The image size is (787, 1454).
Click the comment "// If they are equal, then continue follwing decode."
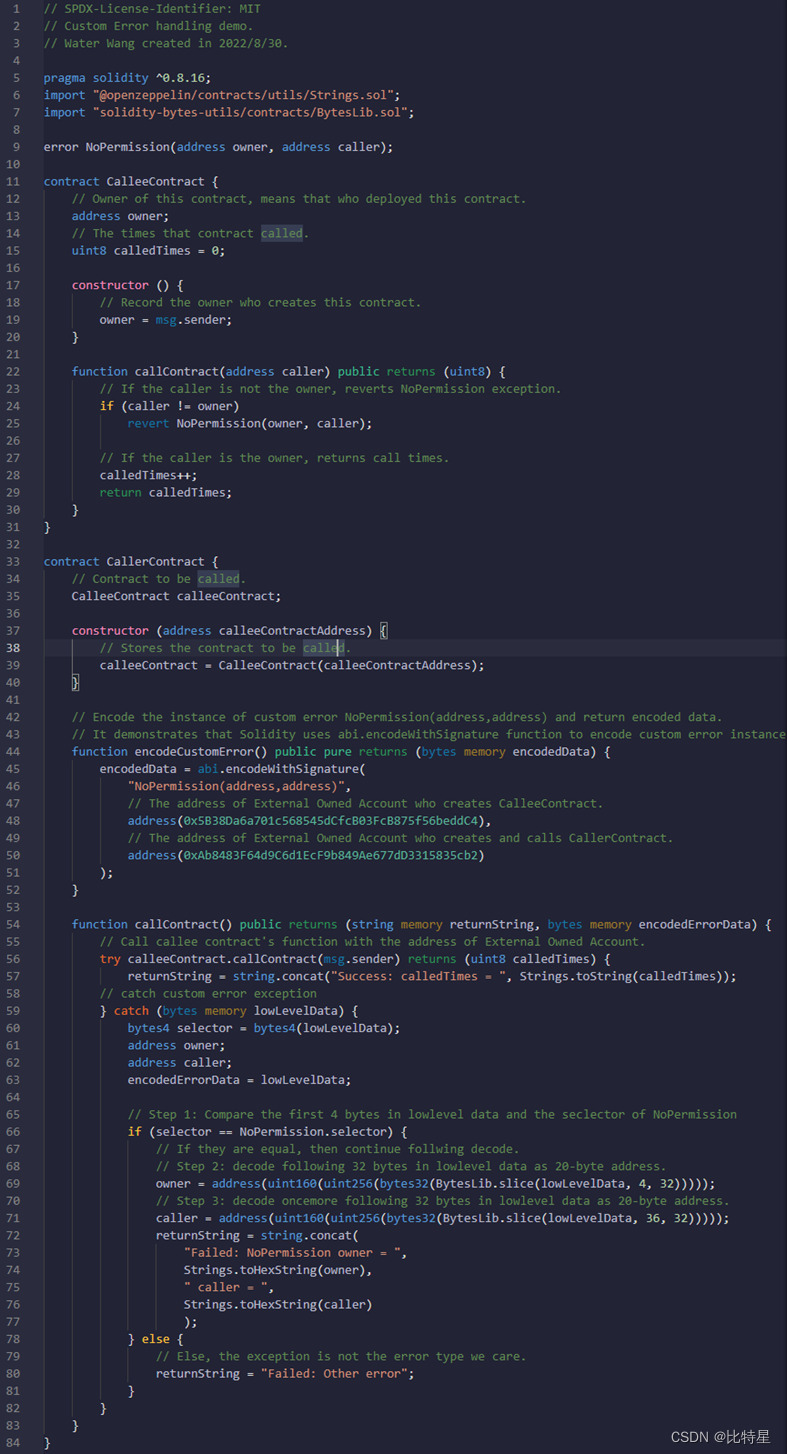coord(337,1150)
